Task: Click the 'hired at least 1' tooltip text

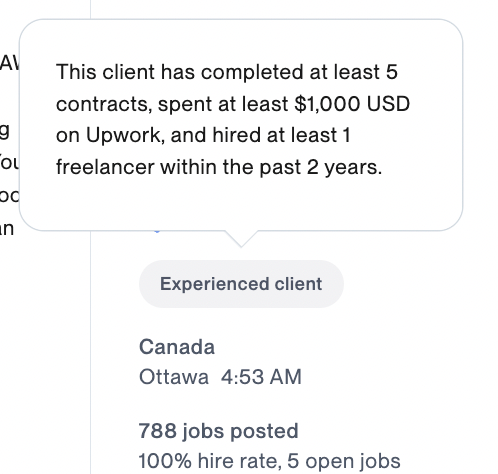Action: point(281,135)
